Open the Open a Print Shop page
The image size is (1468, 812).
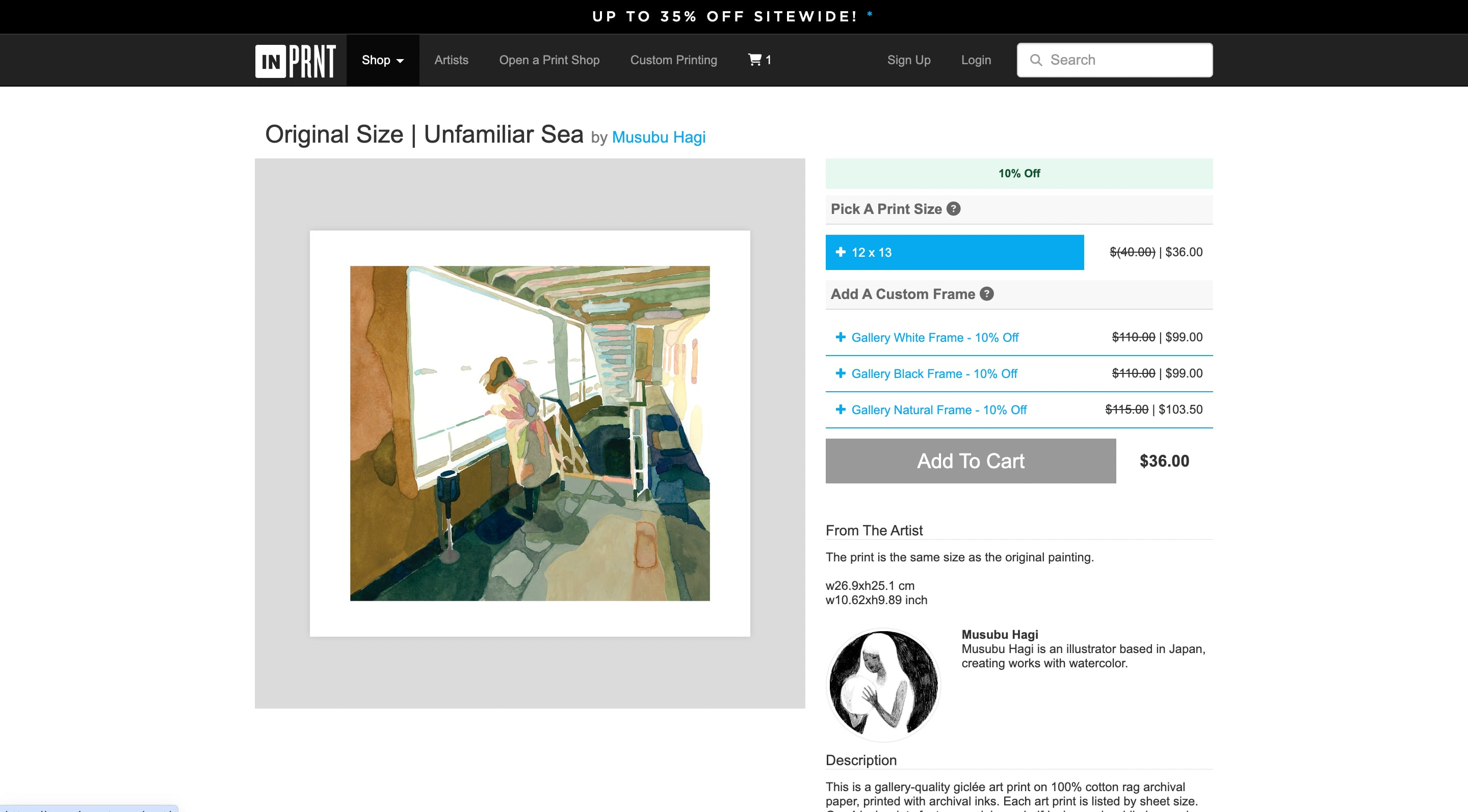coord(549,60)
